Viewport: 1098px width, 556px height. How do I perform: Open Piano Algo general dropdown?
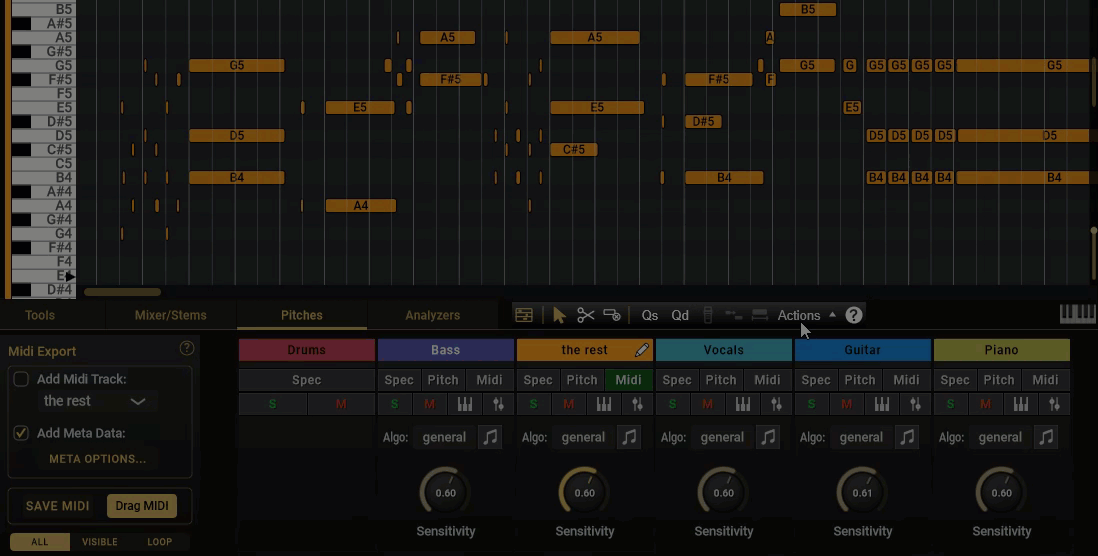1000,437
